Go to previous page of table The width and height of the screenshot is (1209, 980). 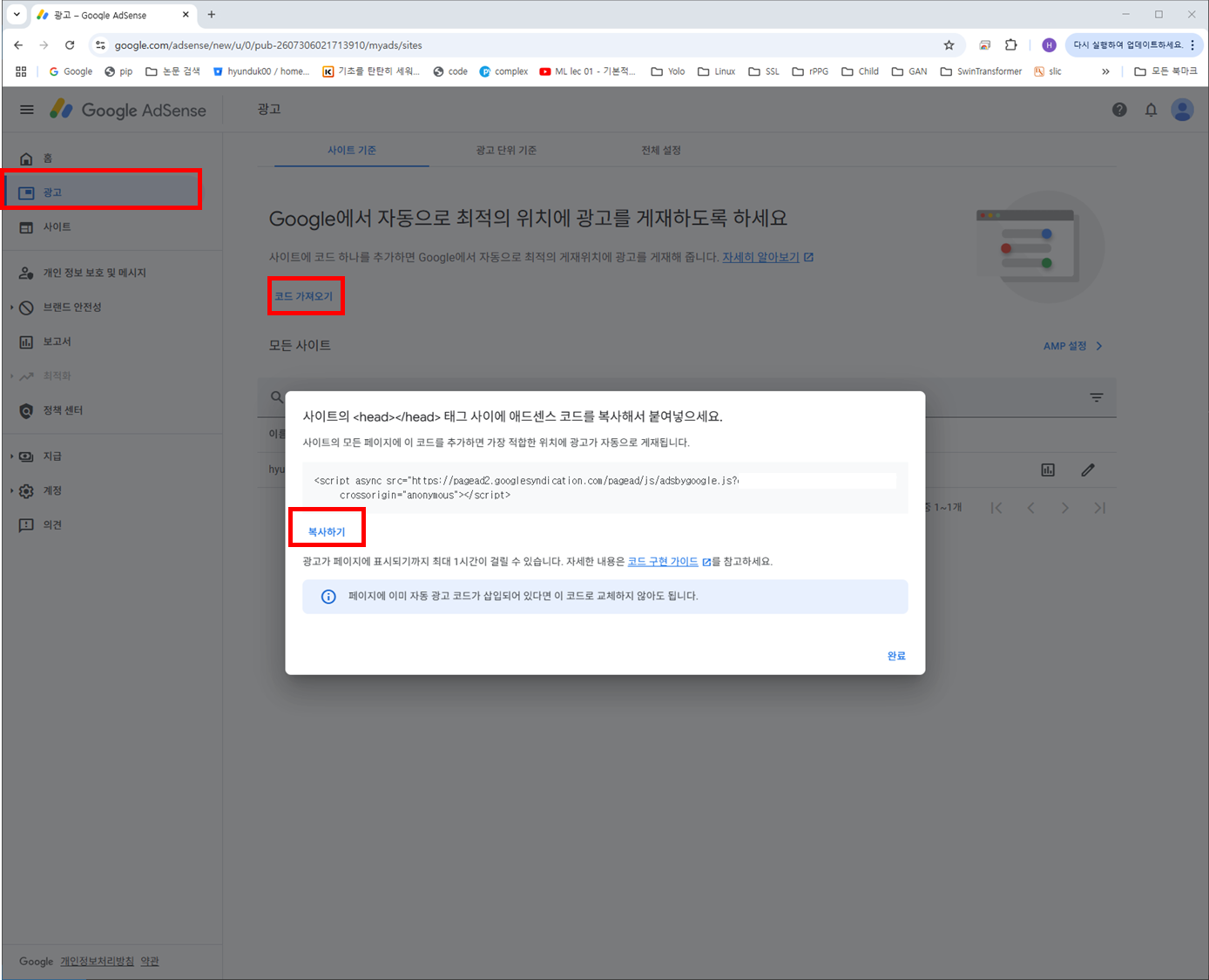click(x=1030, y=508)
